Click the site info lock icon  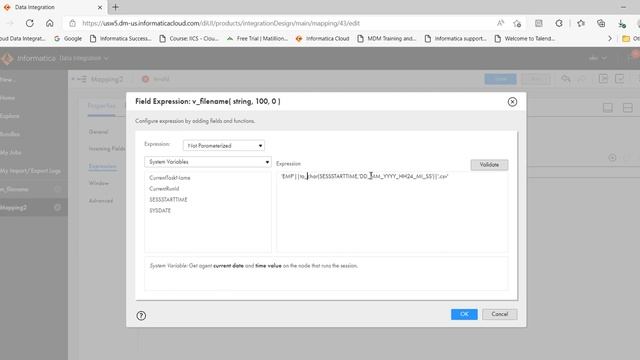(72, 23)
